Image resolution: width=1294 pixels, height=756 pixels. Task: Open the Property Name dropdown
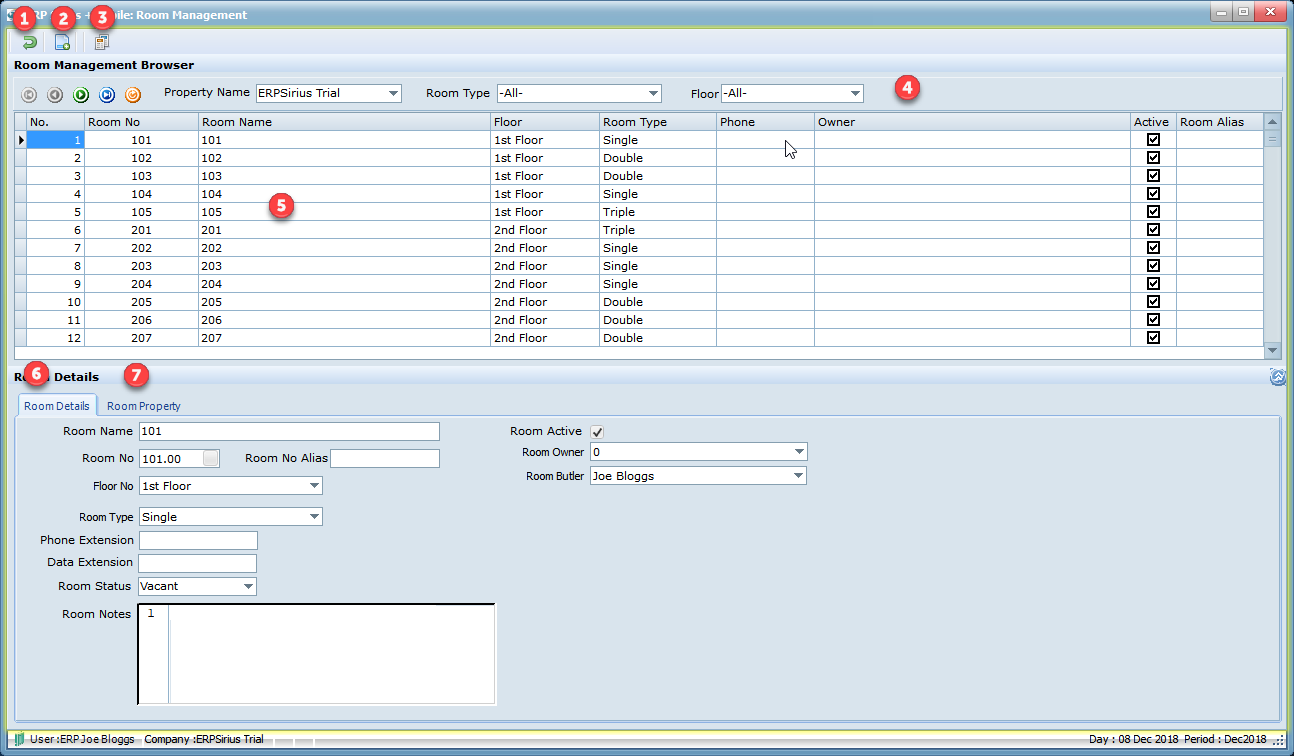point(393,93)
